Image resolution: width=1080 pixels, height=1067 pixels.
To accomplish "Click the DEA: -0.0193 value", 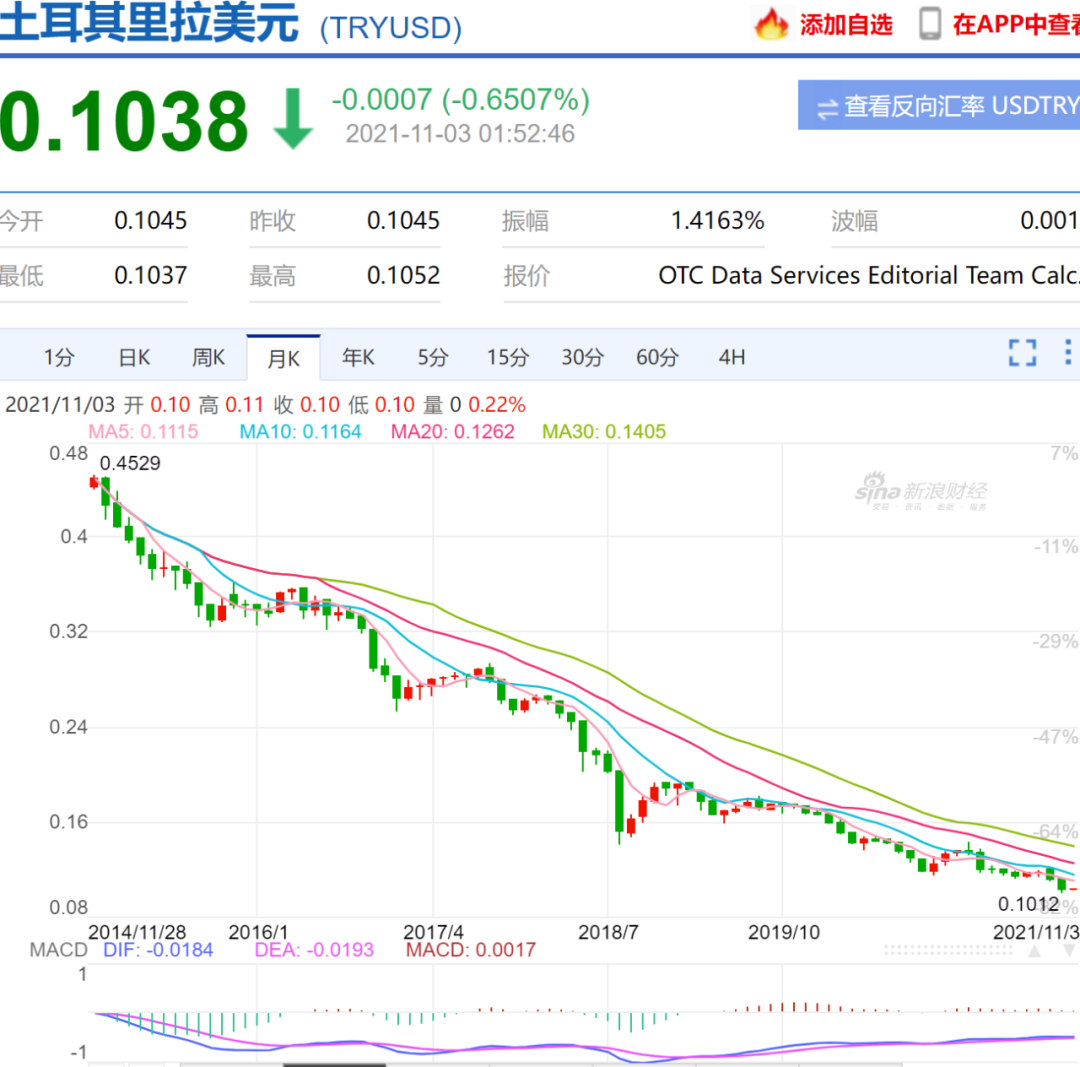I will pyautogui.click(x=314, y=950).
